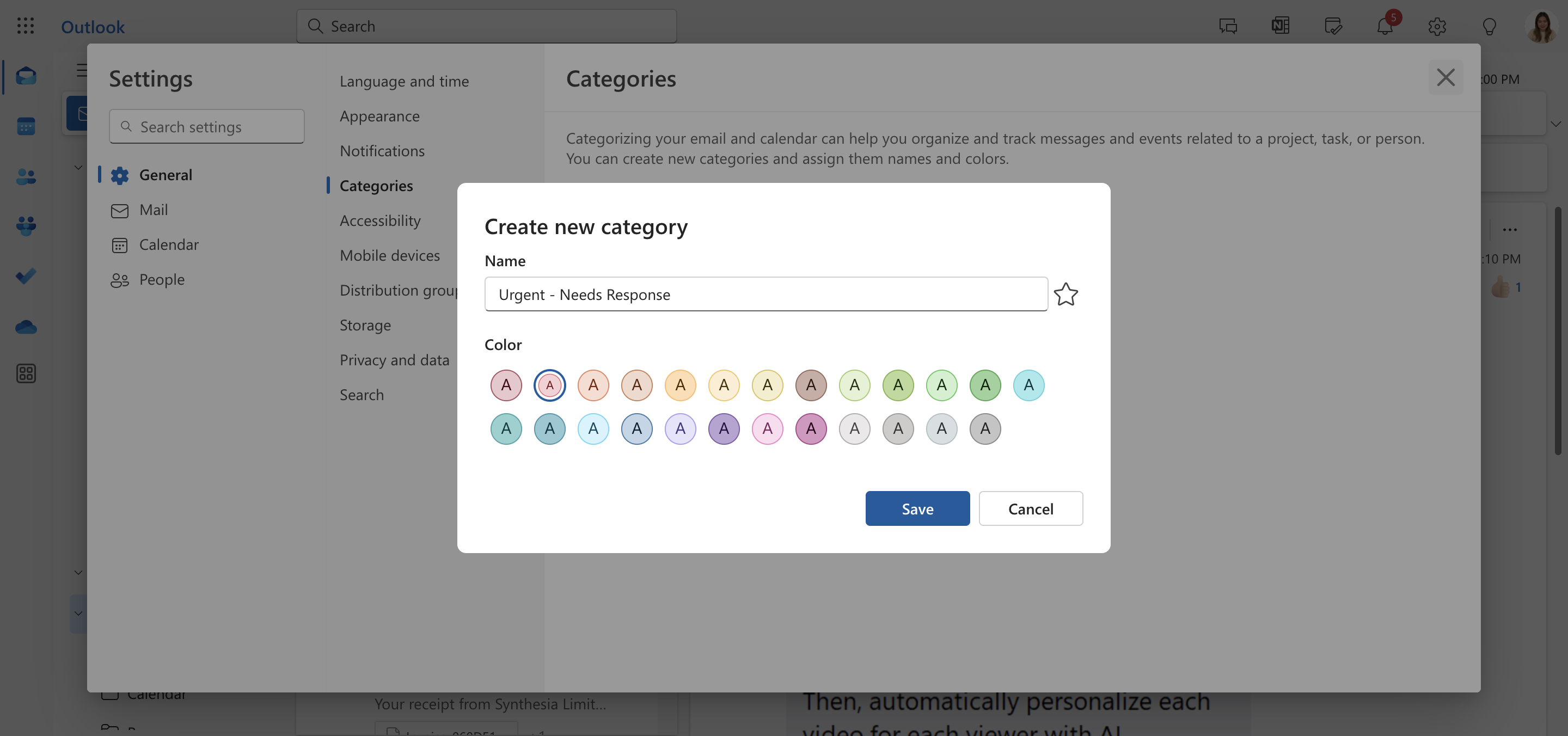Click the Search settings field
This screenshot has width=1568, height=736.
pyautogui.click(x=207, y=127)
